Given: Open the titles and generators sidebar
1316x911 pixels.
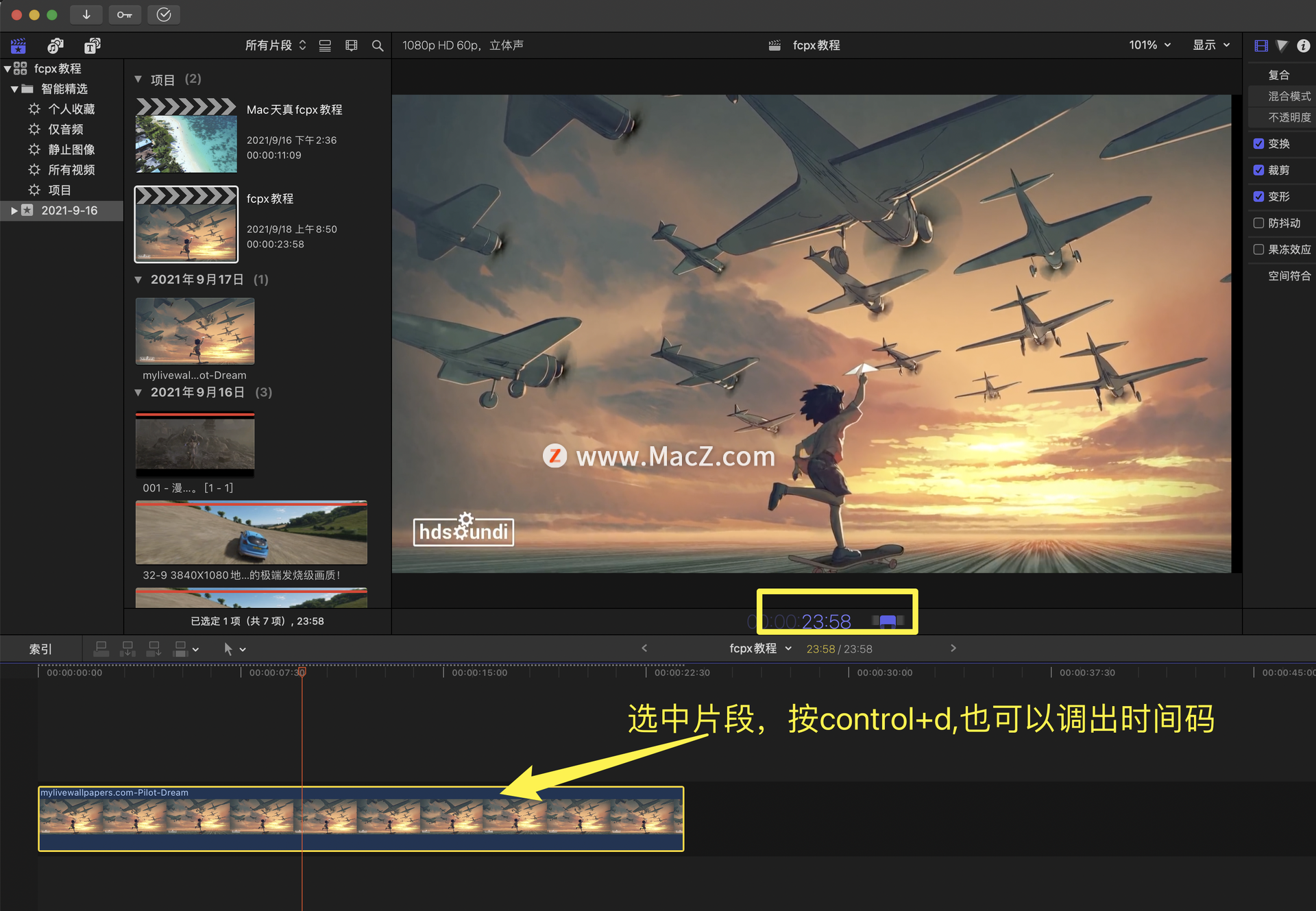Looking at the screenshot, I should point(92,46).
